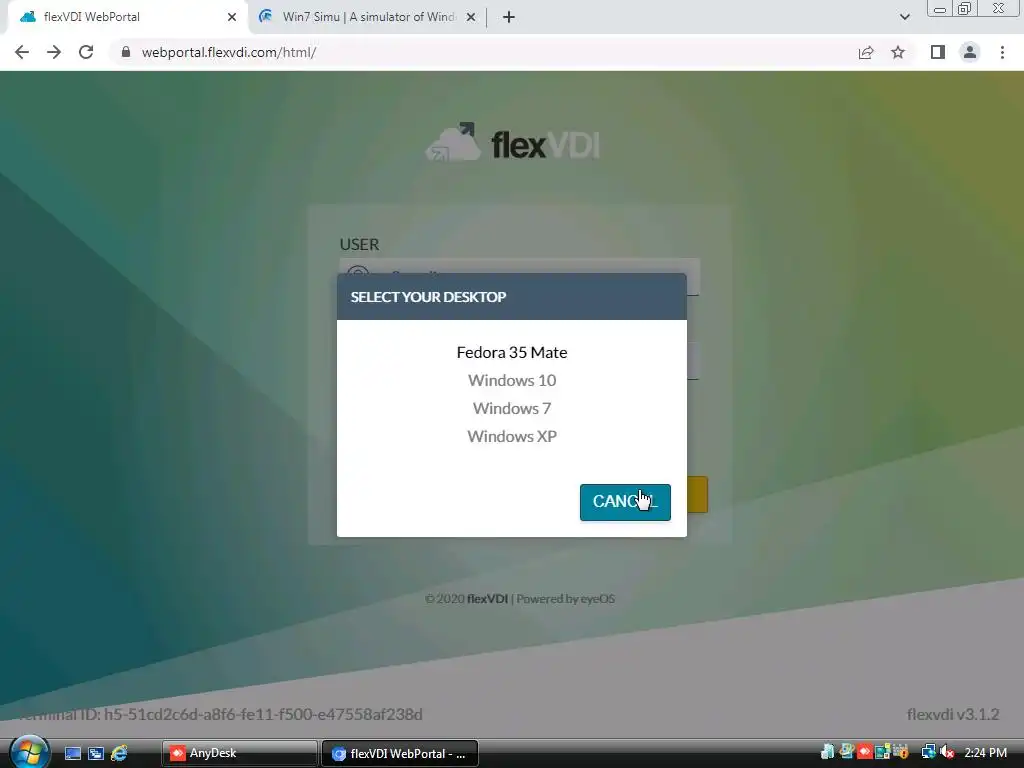The height and width of the screenshot is (768, 1024).
Task: Click the flexVDI footer copyright text
Action: click(x=520, y=599)
